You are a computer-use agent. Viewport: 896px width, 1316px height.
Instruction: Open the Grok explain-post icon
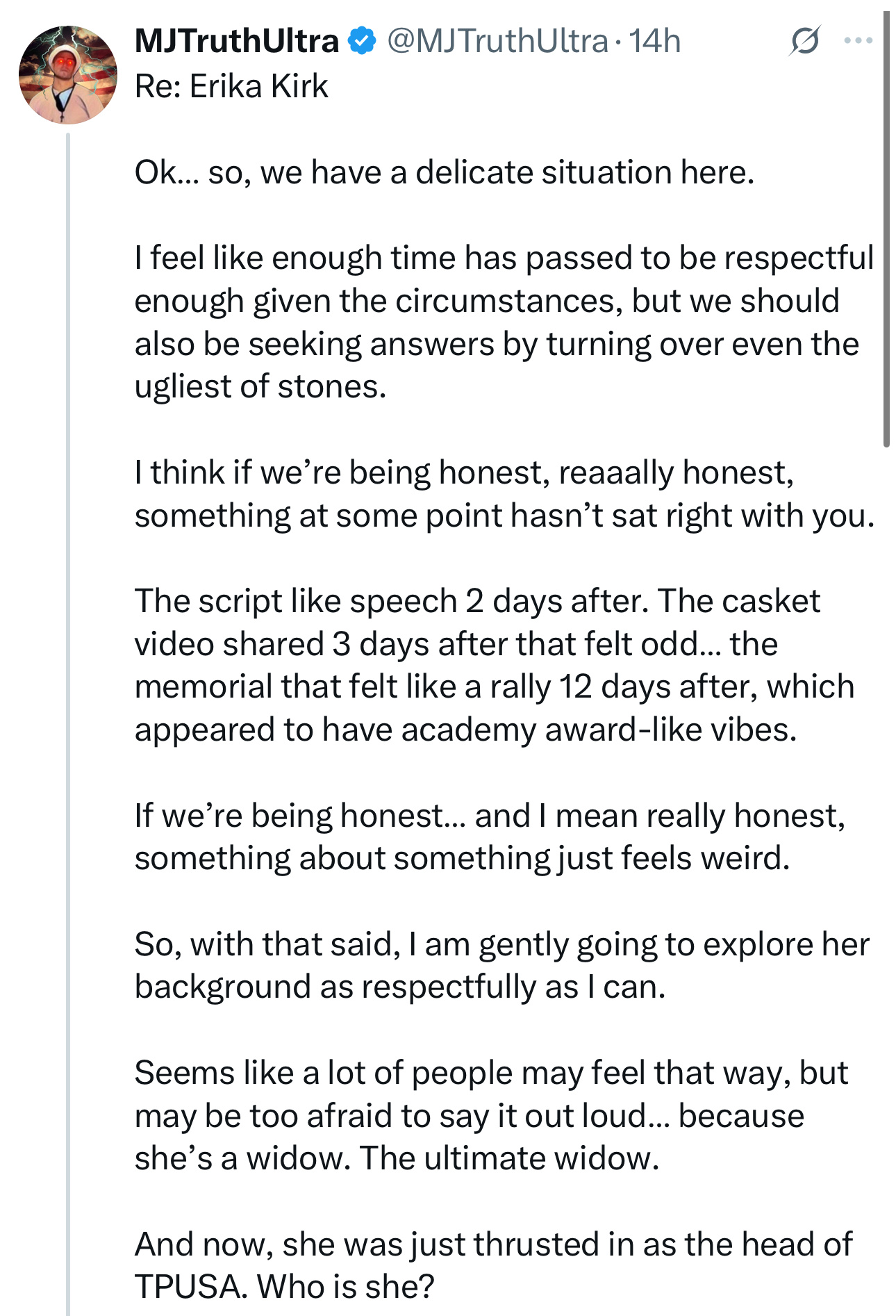point(805,41)
